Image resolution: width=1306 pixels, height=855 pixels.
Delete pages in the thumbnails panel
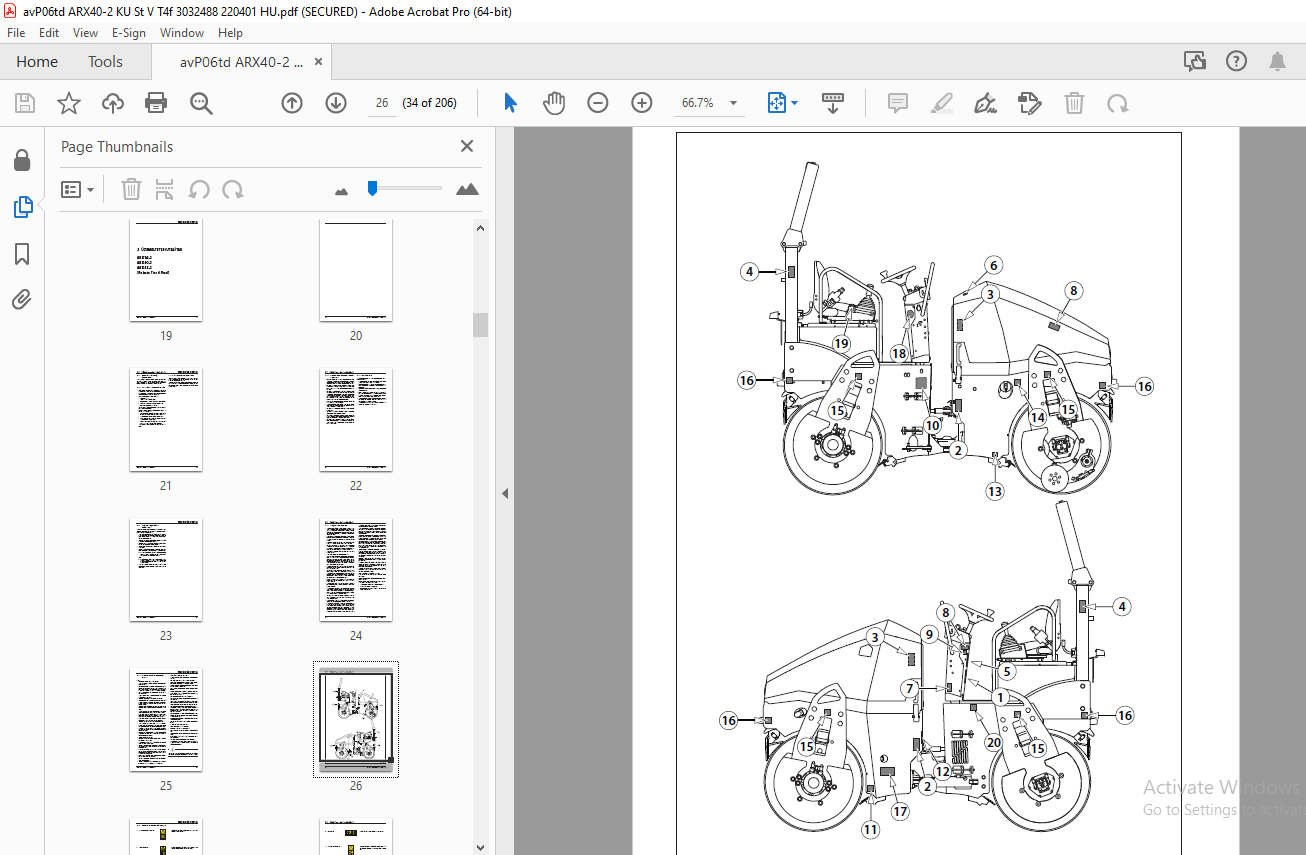pos(131,189)
